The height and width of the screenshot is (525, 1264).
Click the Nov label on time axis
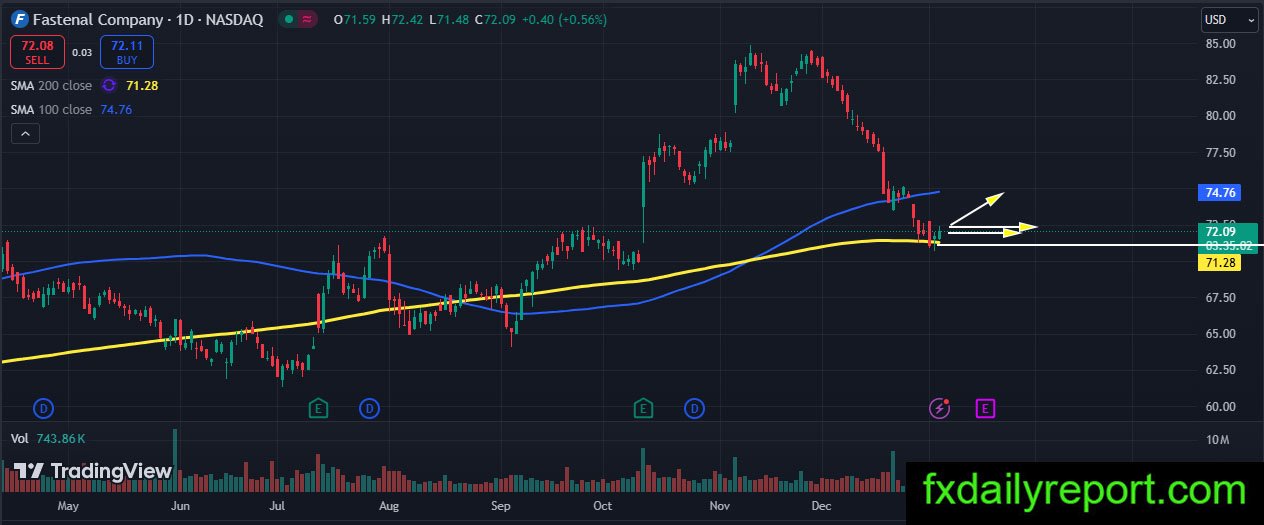tap(718, 507)
